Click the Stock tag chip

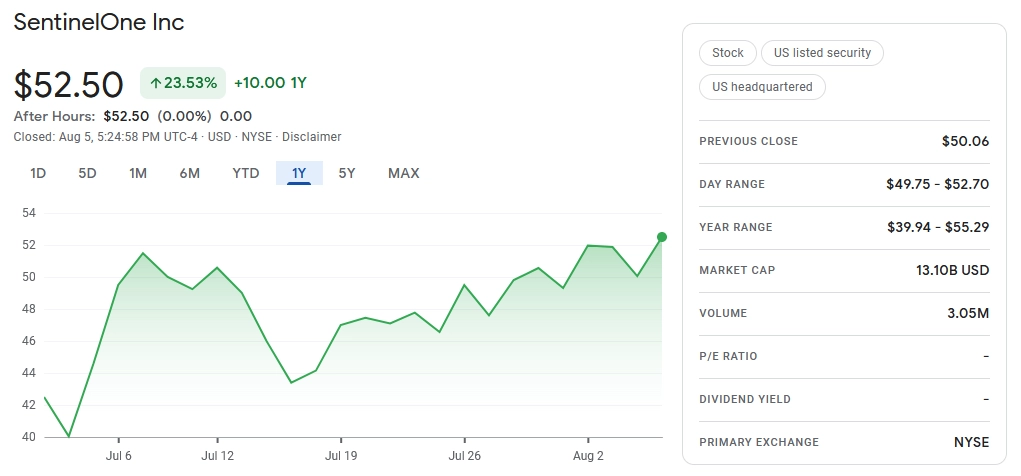[727, 53]
